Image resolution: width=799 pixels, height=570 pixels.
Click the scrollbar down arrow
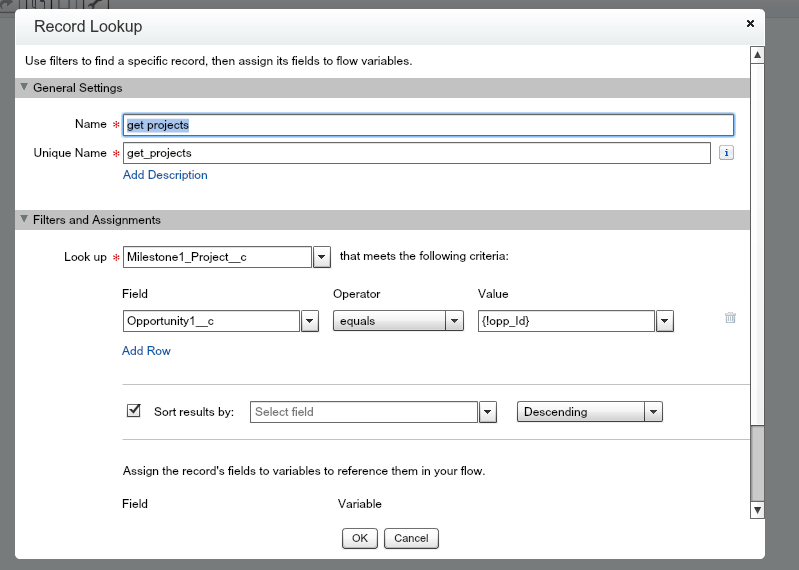pos(757,510)
